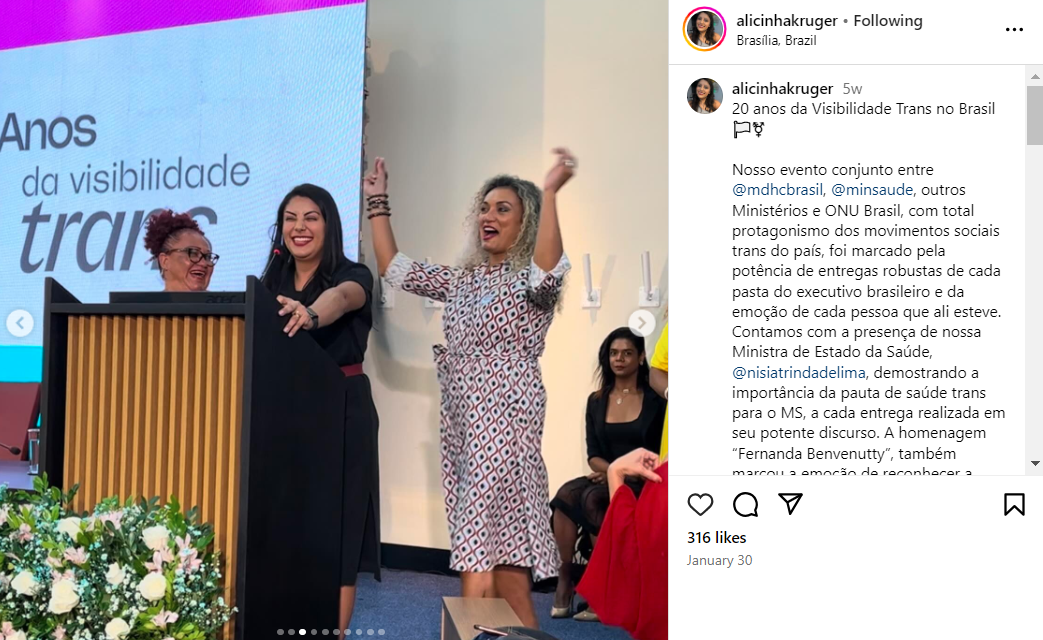Open comments with the speech bubble icon
The width and height of the screenshot is (1043, 640).
pyautogui.click(x=745, y=504)
